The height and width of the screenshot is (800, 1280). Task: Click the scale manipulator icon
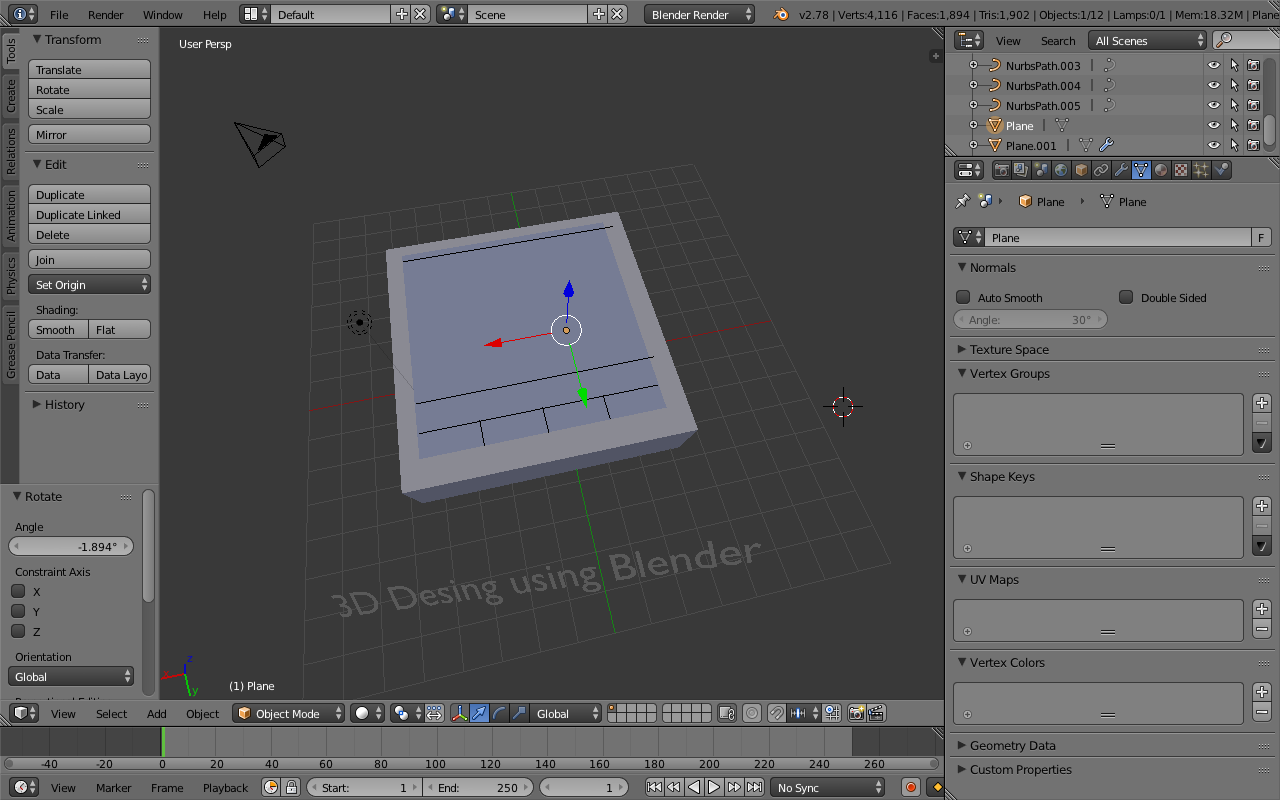(x=519, y=713)
